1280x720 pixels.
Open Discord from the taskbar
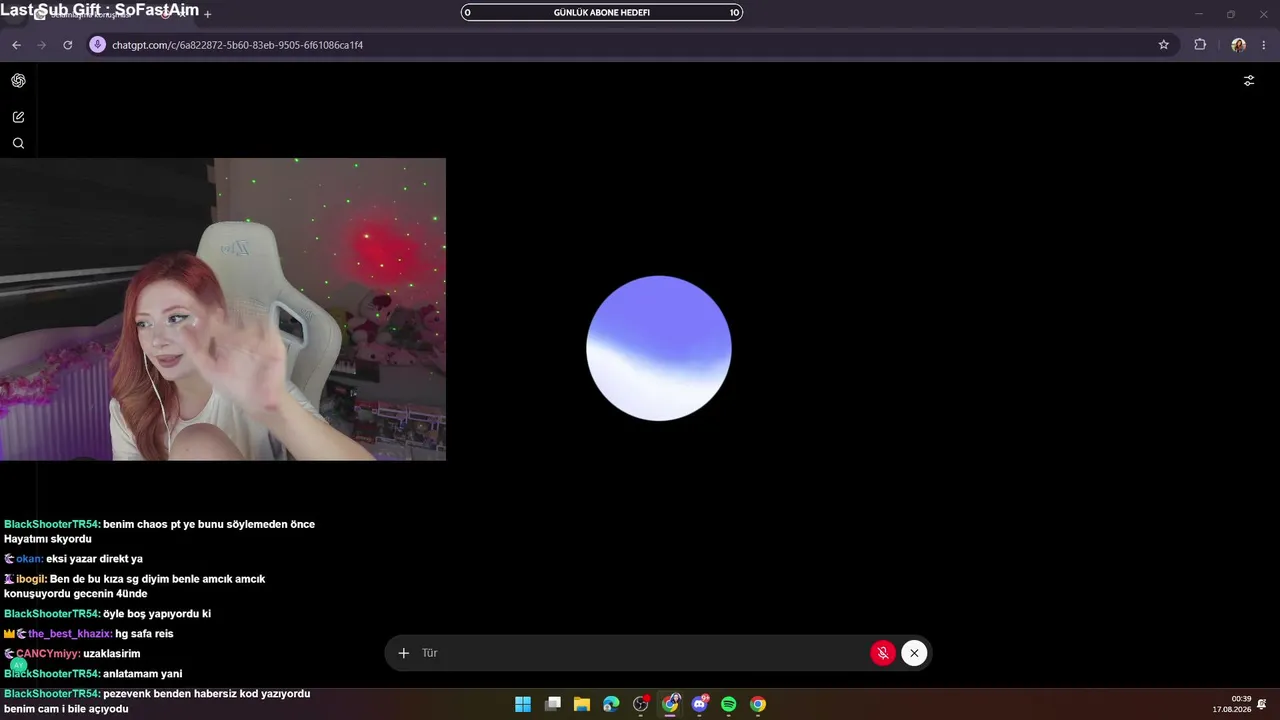[700, 704]
